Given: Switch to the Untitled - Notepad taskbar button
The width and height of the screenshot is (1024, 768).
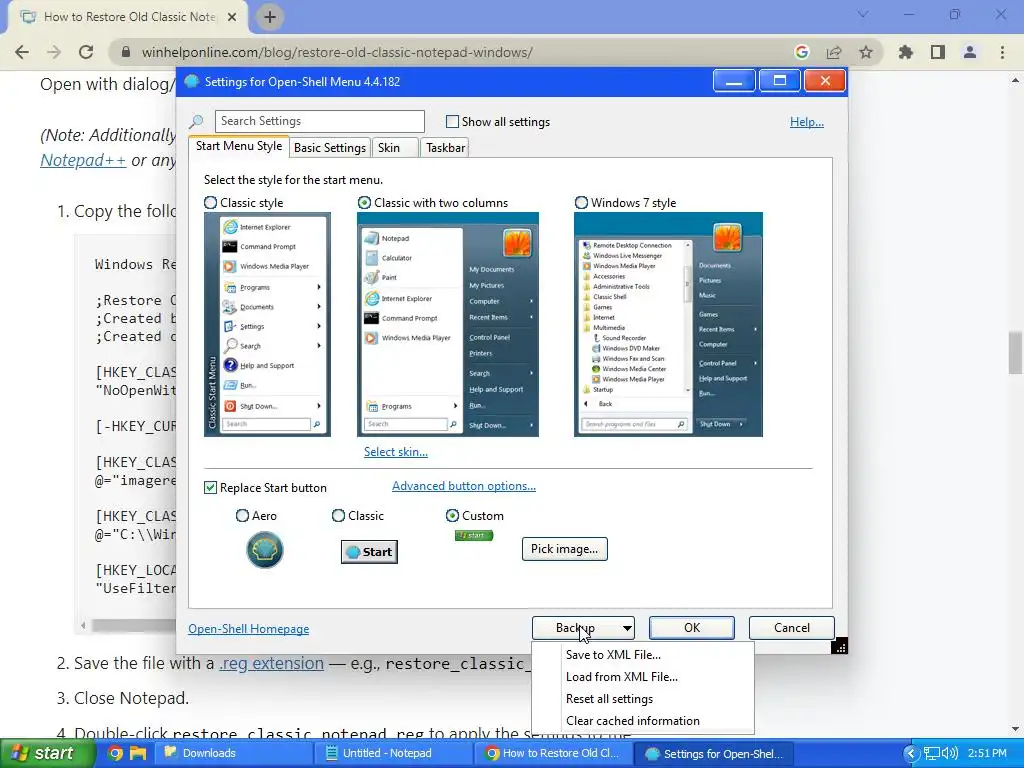Looking at the screenshot, I should (393, 753).
